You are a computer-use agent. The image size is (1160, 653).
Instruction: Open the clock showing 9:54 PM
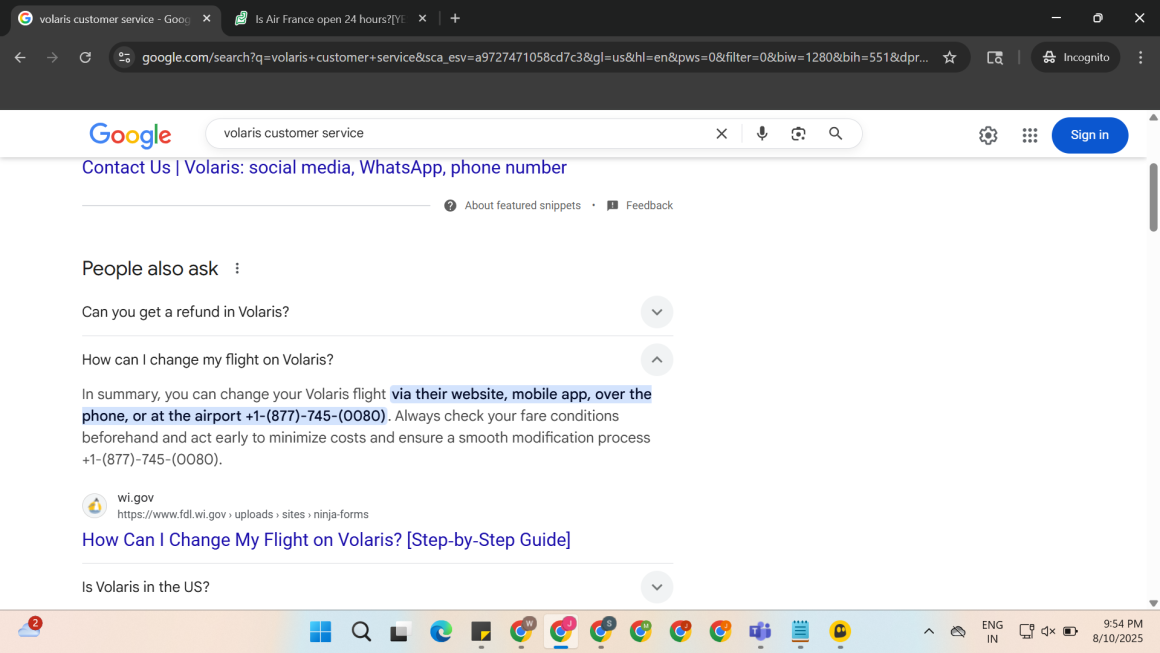(1117, 632)
